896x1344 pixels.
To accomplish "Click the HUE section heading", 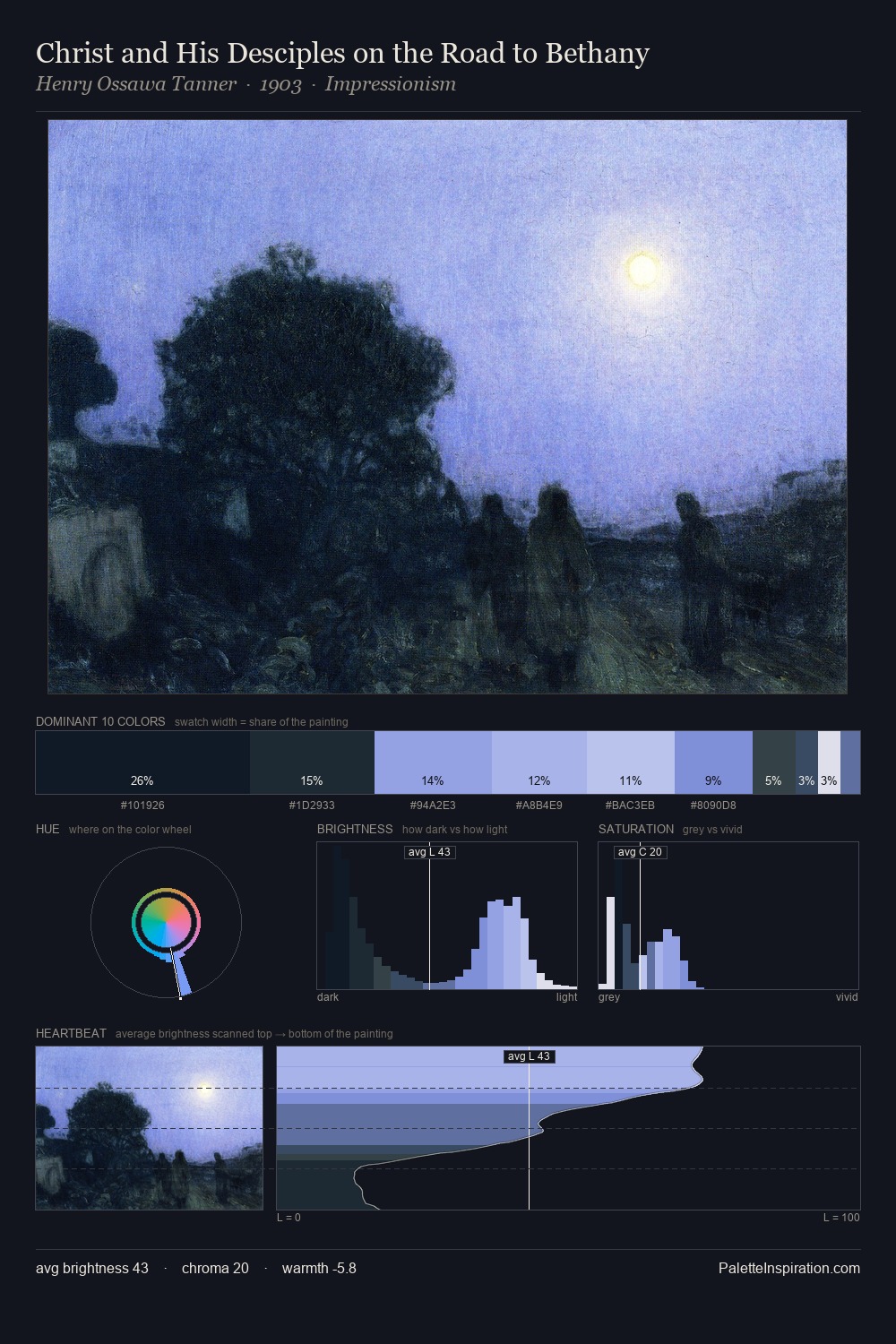I will 47,829.
